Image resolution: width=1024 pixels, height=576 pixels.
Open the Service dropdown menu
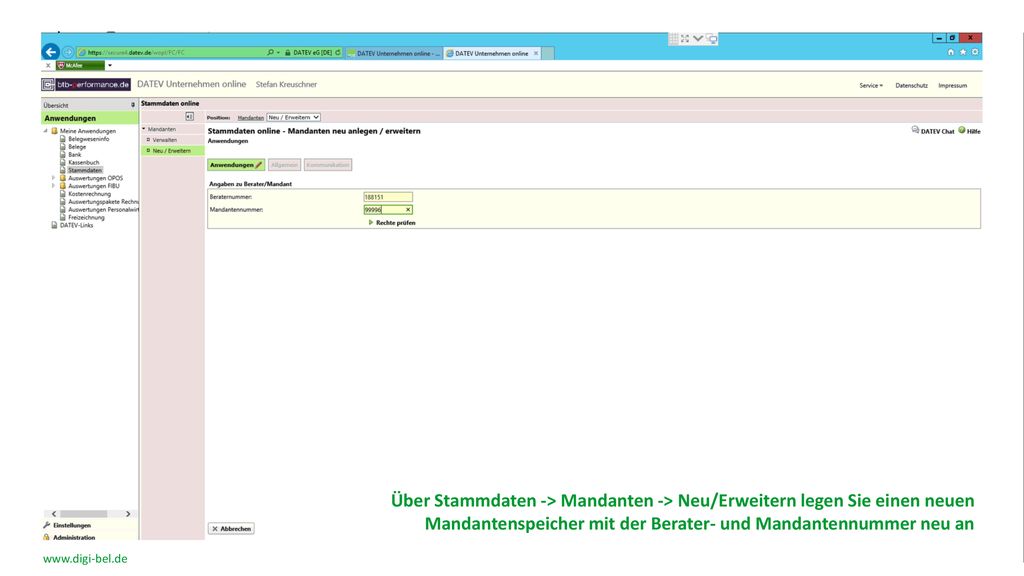(871, 86)
